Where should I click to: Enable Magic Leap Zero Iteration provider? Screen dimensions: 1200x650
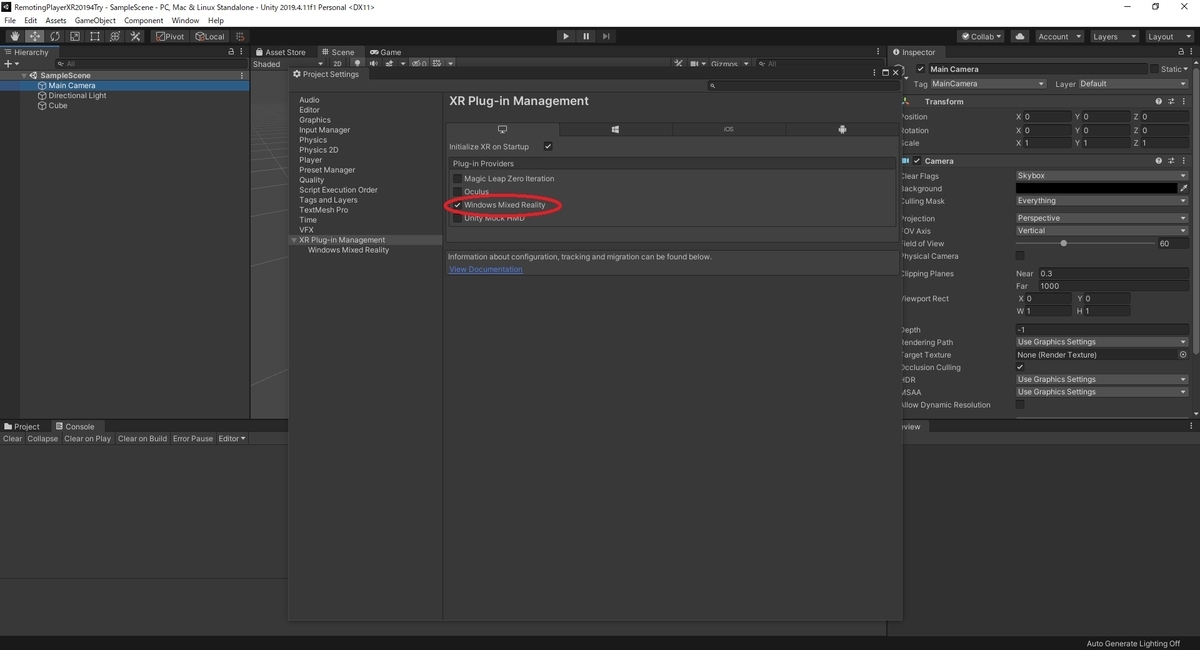(x=457, y=178)
